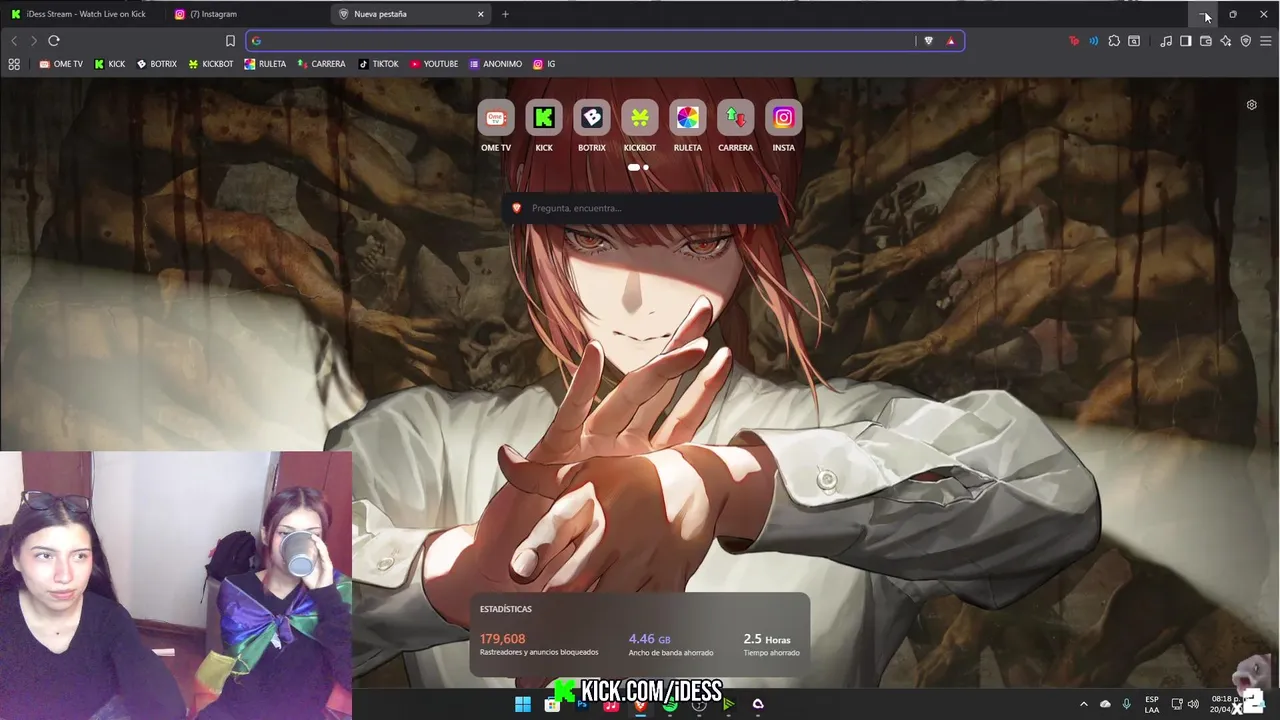Screen dimensions: 1280x720
Task: Click the 179,608 trackers blocked stat
Action: 538,645
